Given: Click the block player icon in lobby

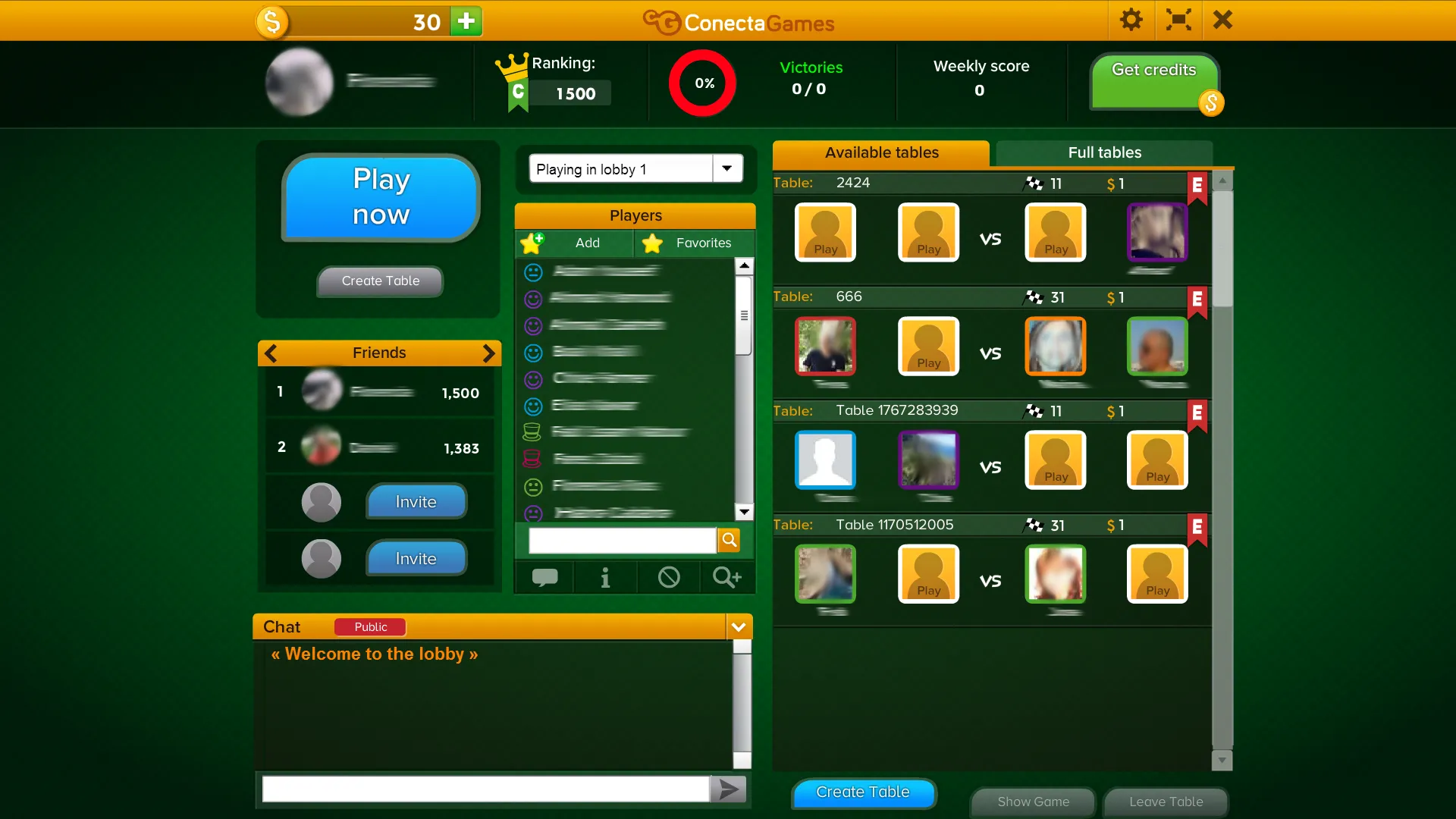Looking at the screenshot, I should 667,577.
